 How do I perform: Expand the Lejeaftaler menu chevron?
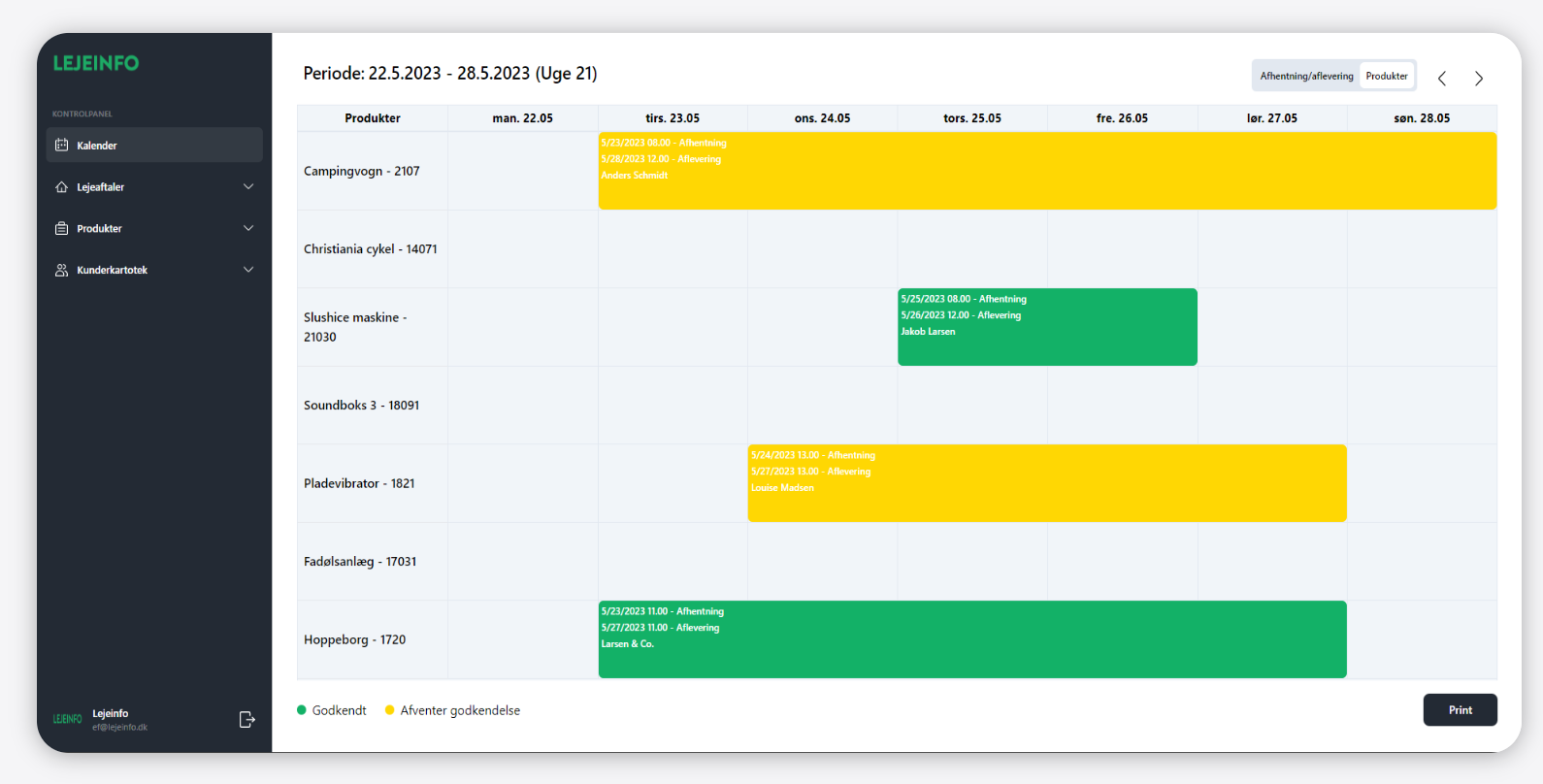point(248,187)
